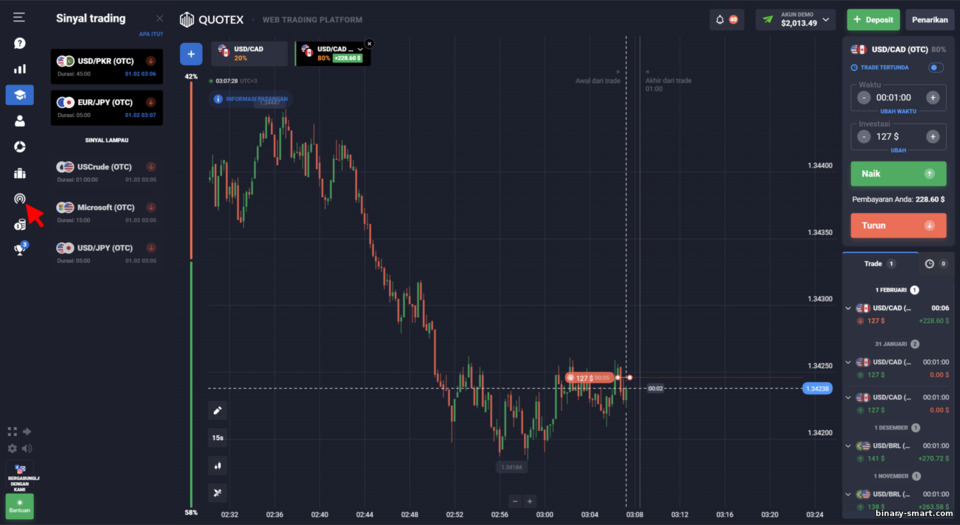Select the USD/JPY (OTC) past signal

pos(107,253)
